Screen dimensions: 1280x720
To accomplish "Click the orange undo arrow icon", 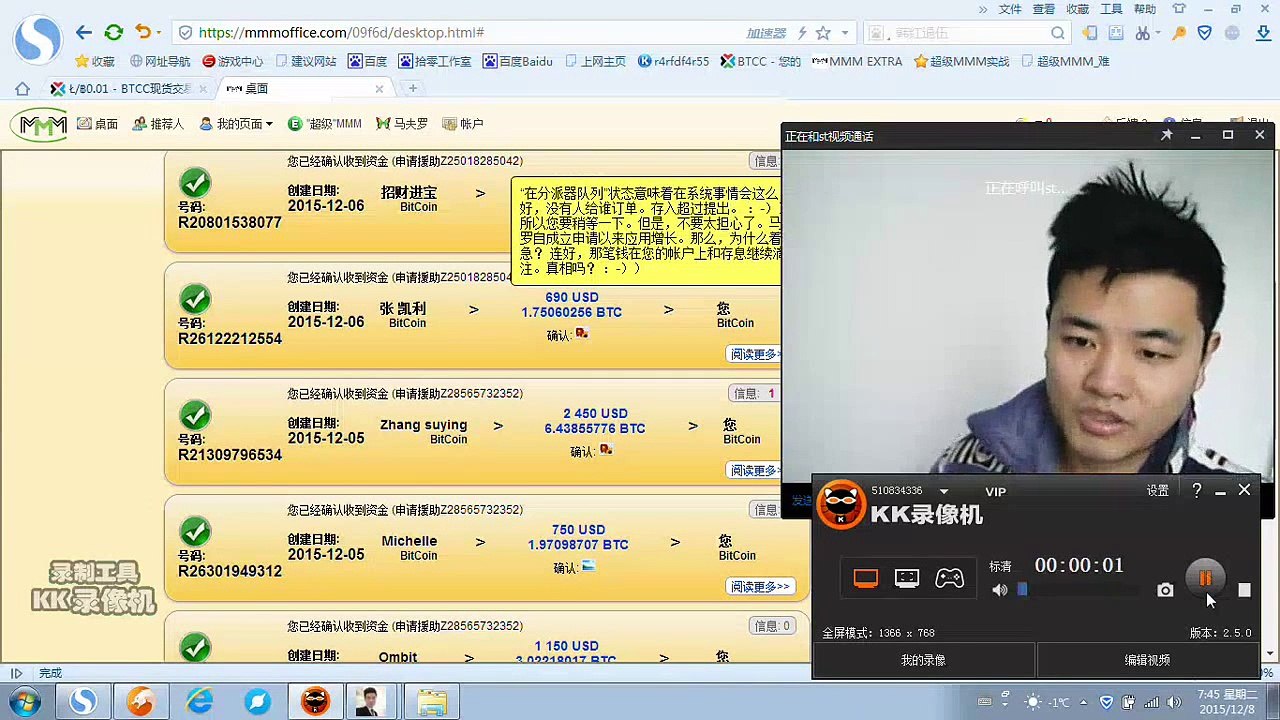I will click(x=142, y=32).
